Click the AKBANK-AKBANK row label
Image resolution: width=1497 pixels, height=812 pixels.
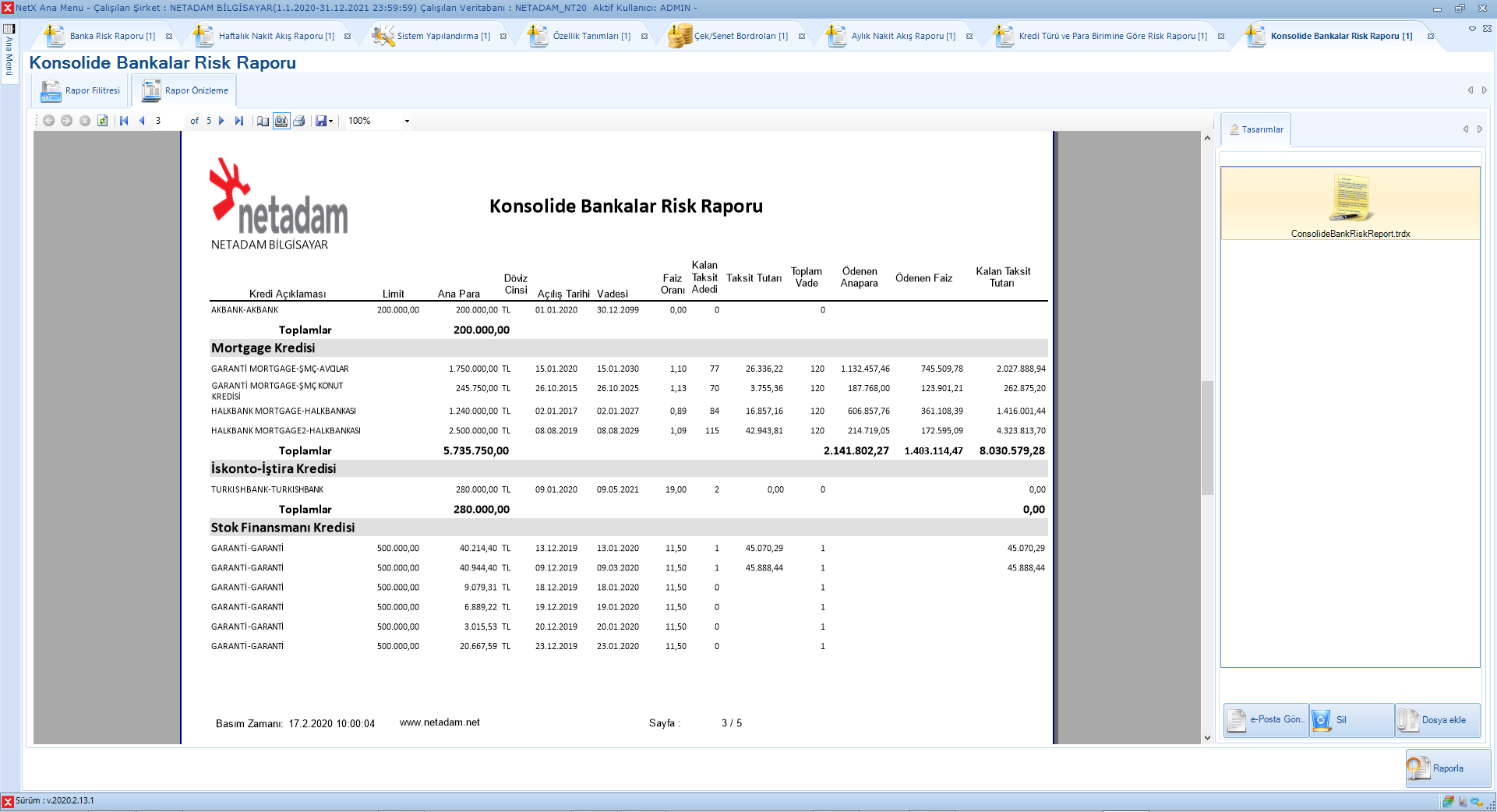point(245,310)
